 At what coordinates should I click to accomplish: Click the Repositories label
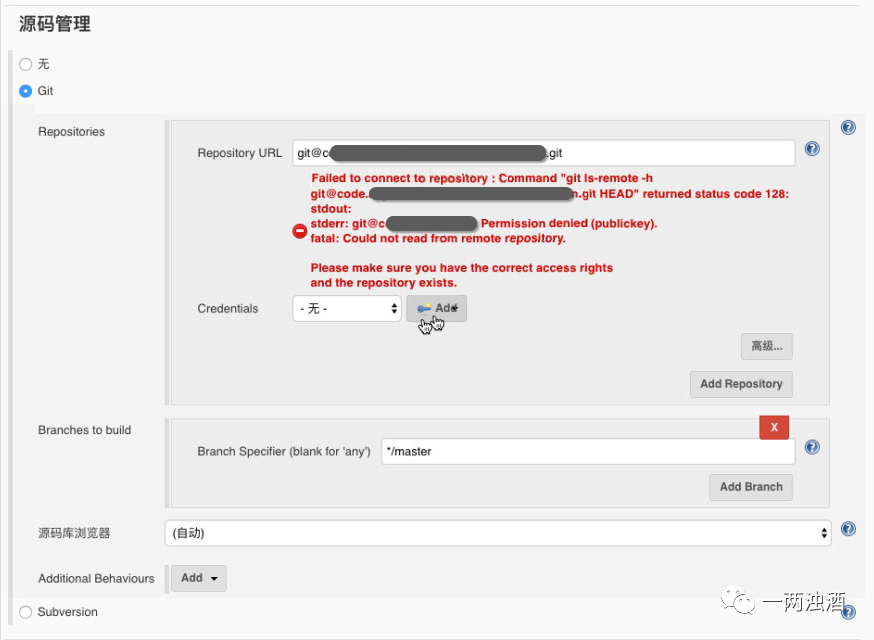tap(71, 132)
